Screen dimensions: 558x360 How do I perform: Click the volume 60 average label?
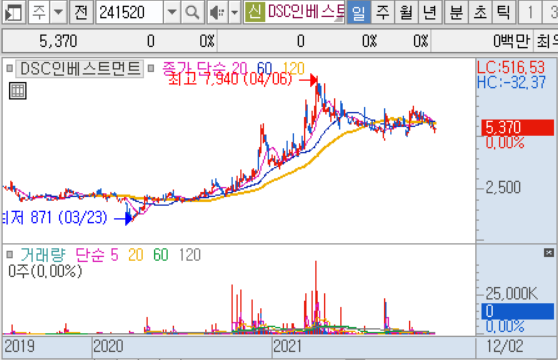pyautogui.click(x=161, y=255)
